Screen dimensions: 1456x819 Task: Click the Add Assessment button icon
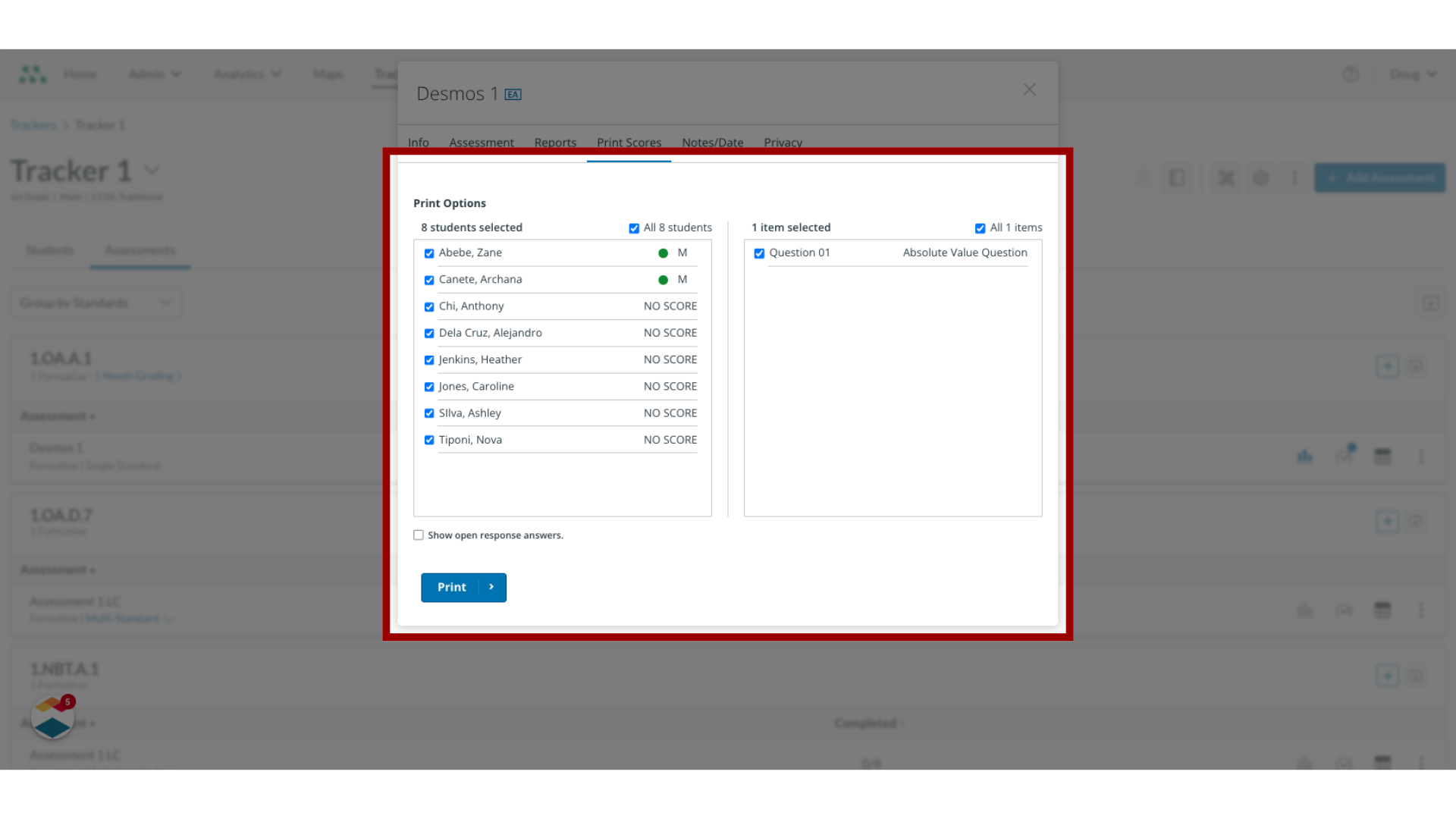(x=1333, y=178)
